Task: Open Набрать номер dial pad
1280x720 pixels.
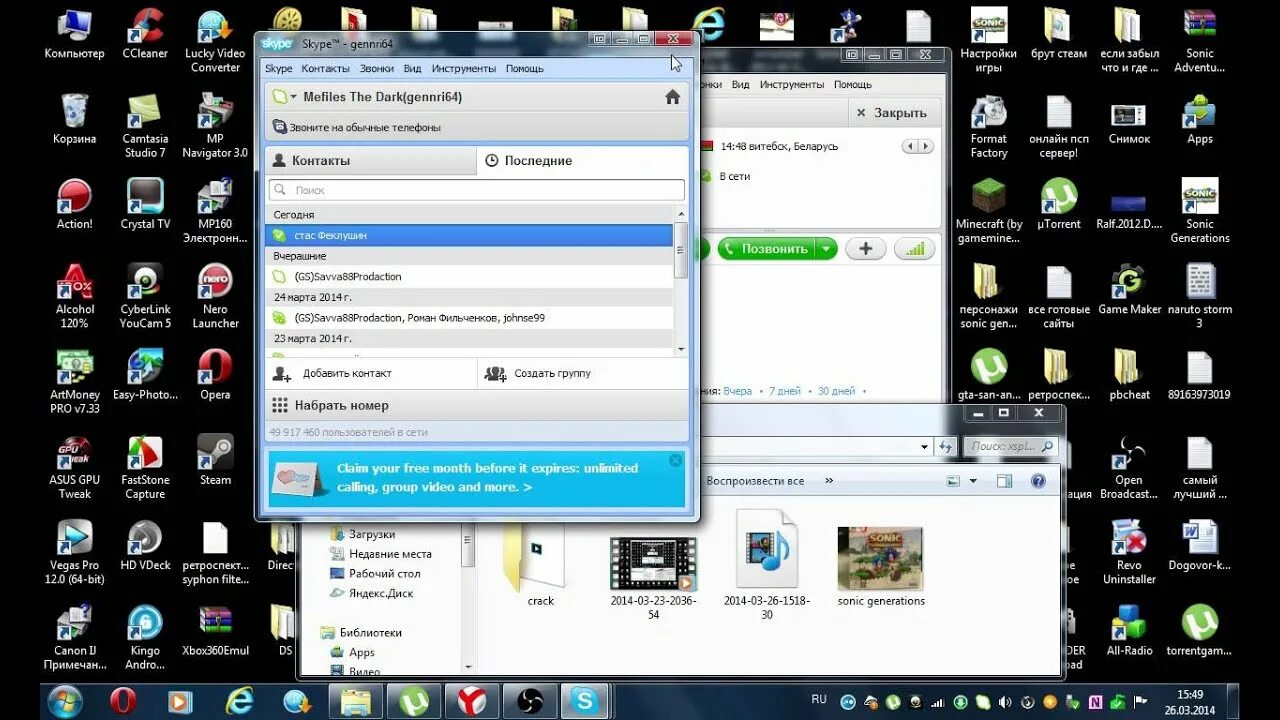Action: [477, 405]
